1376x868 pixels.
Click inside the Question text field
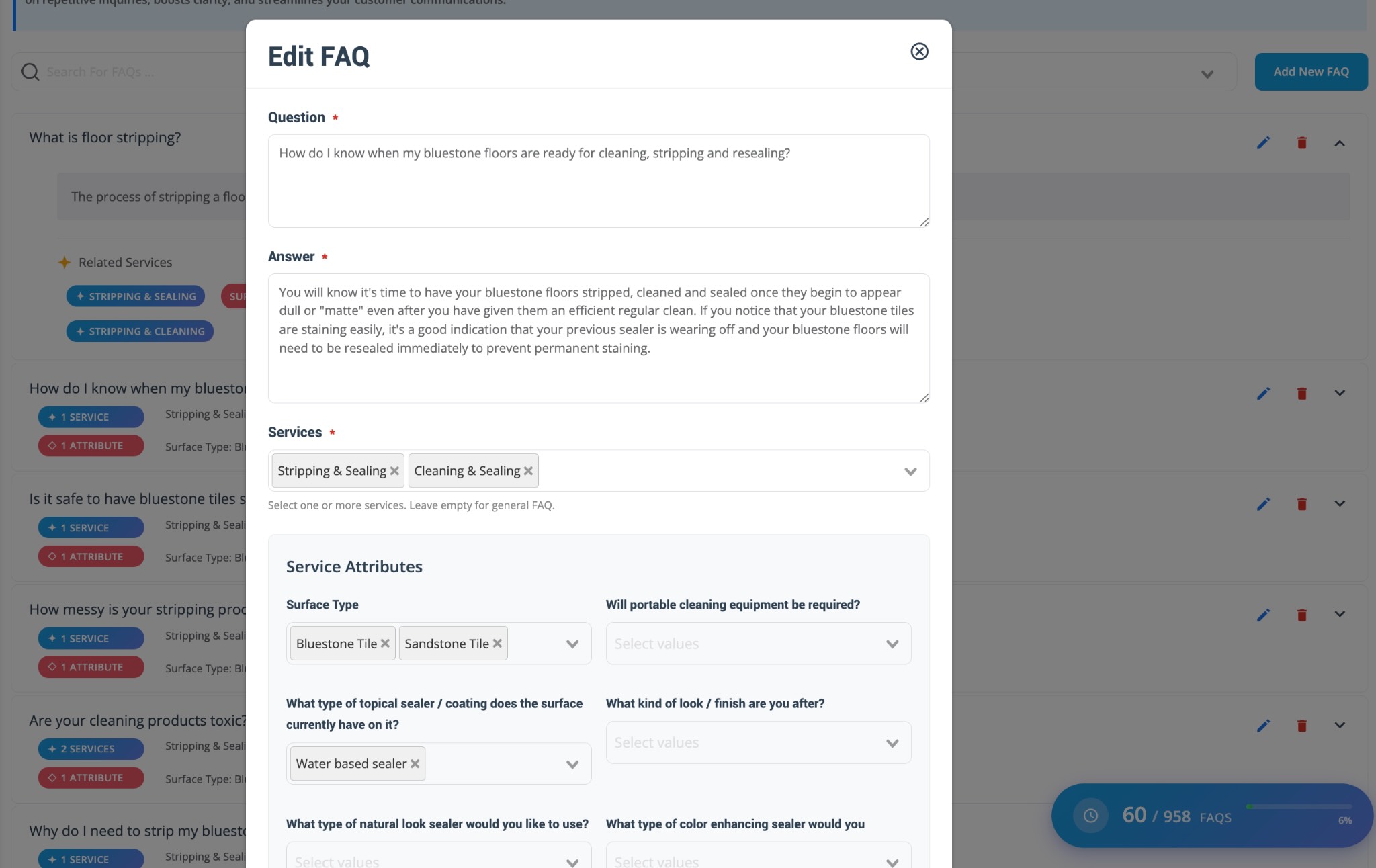[598, 180]
